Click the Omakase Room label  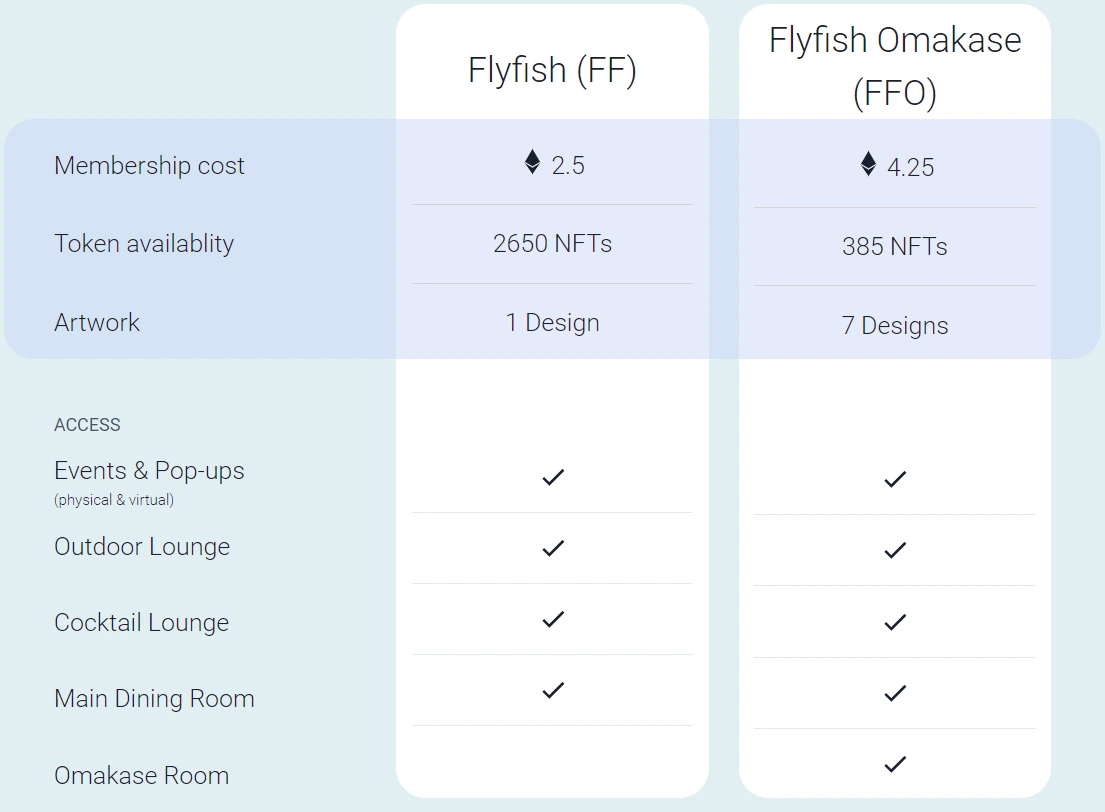tap(142, 775)
